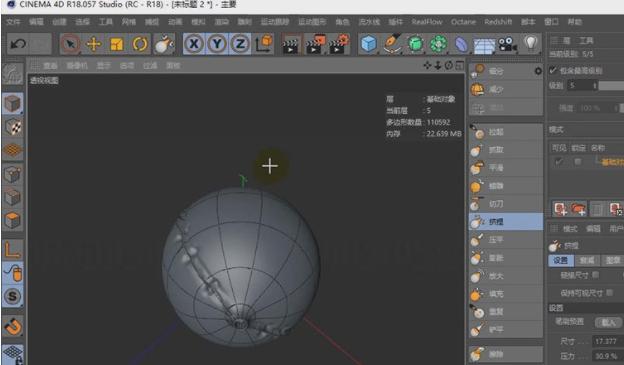
Task: Click the 载入 brush preset button
Action: click(608, 322)
